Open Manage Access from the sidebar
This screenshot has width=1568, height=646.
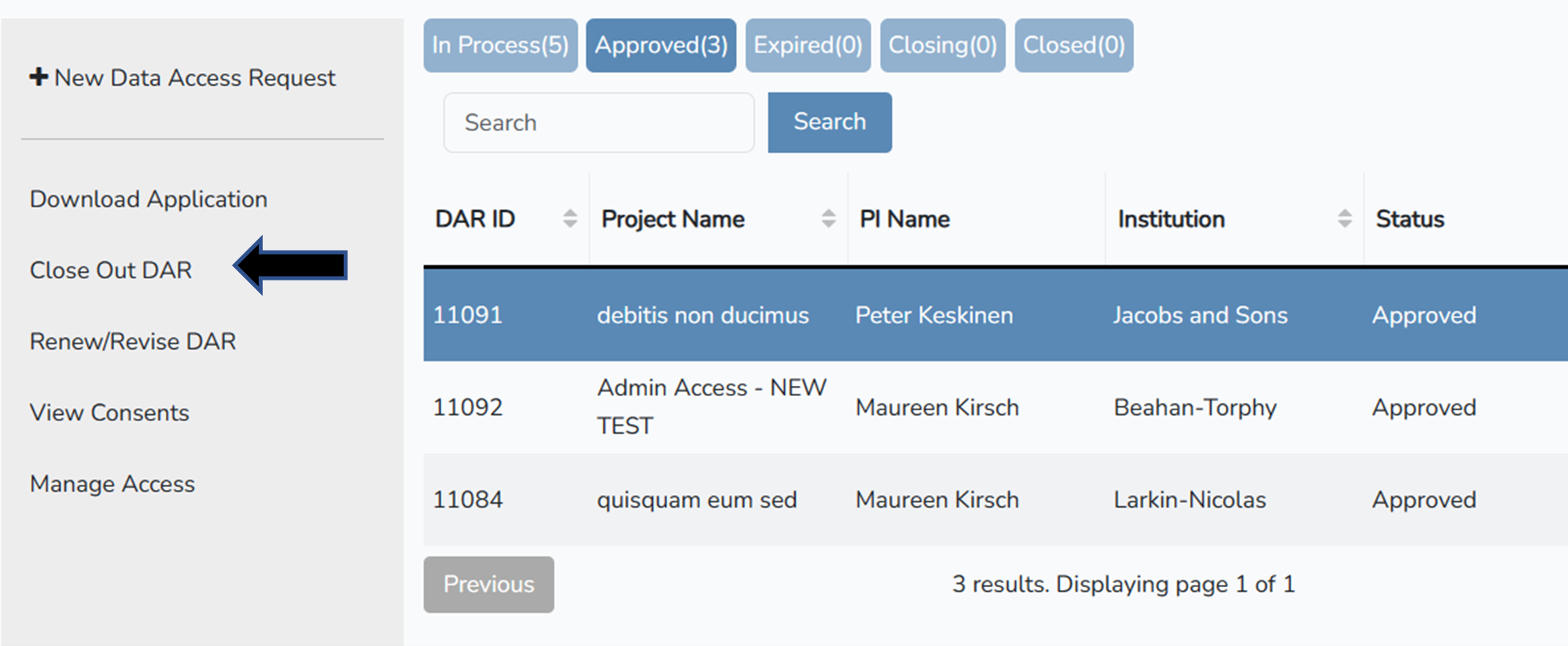pos(112,483)
